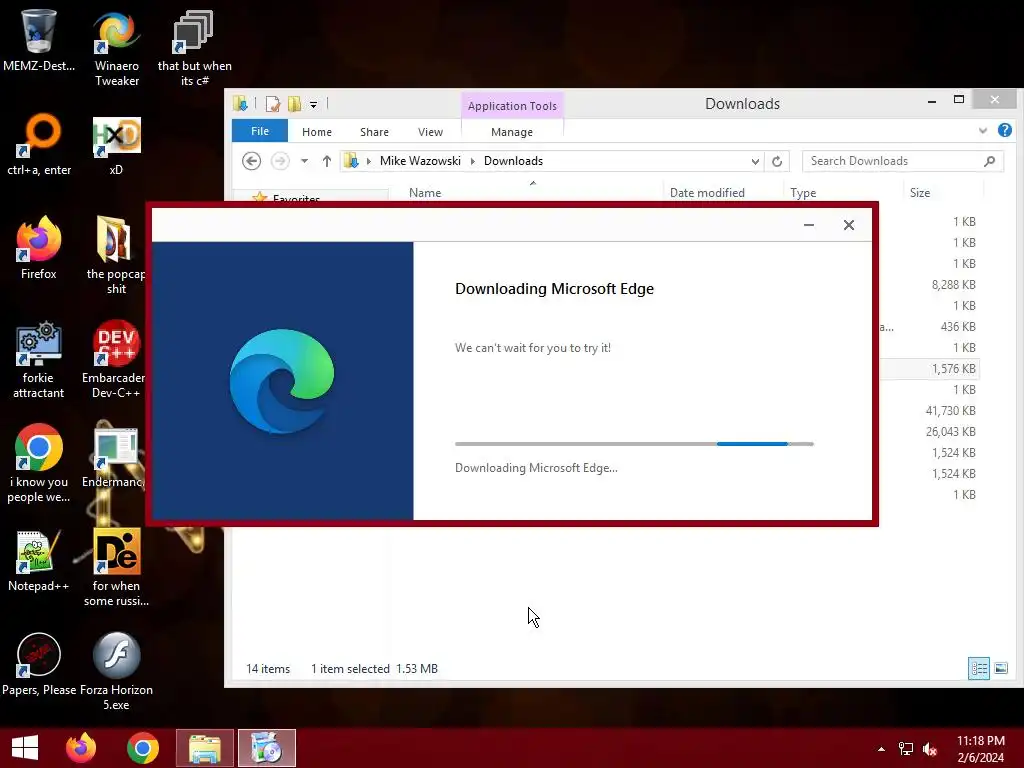This screenshot has width=1024, height=768.
Task: Select the row sized 26,043 KB
Action: pos(929,432)
